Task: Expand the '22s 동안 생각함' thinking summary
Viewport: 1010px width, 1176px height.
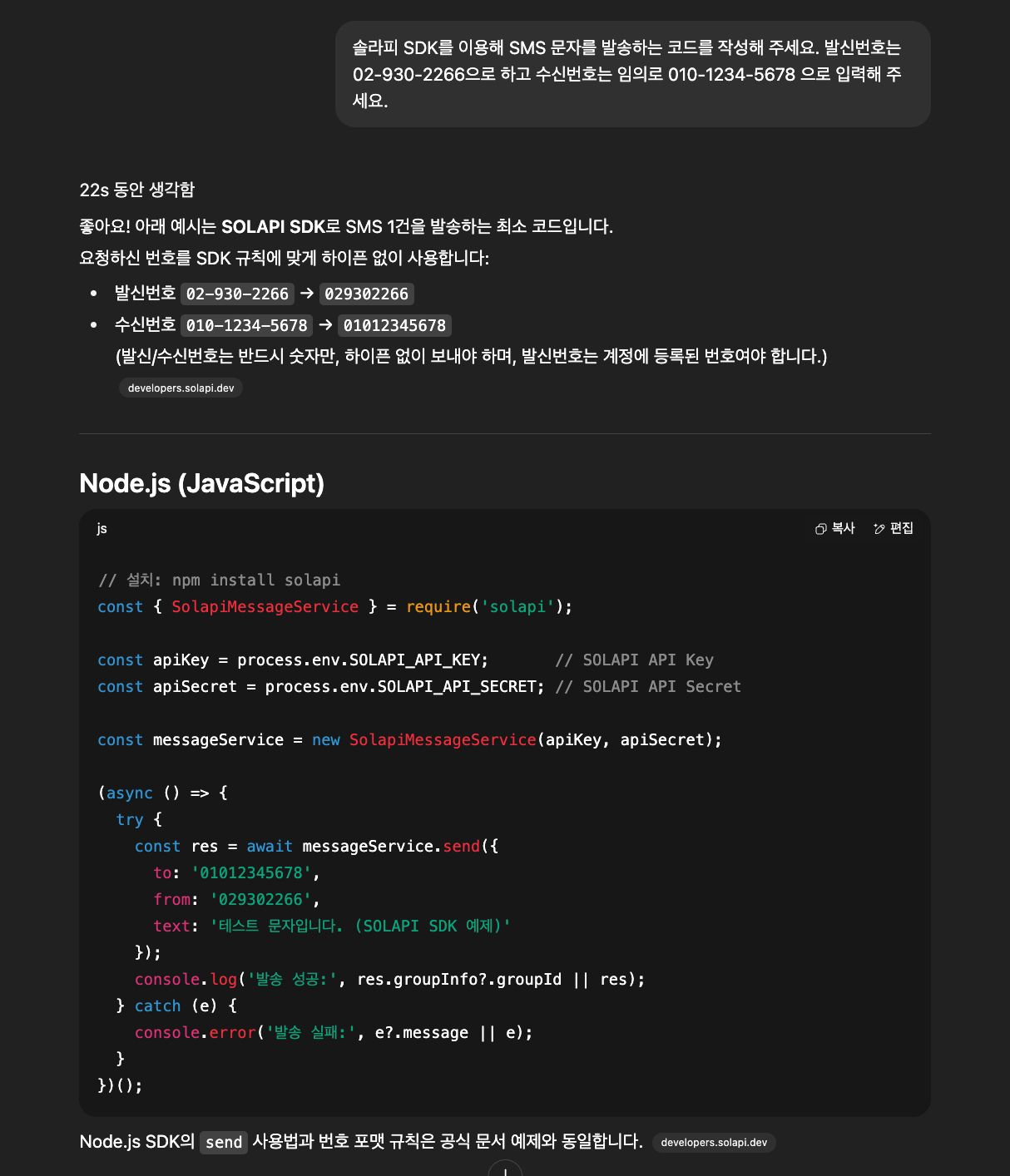Action: pos(137,190)
